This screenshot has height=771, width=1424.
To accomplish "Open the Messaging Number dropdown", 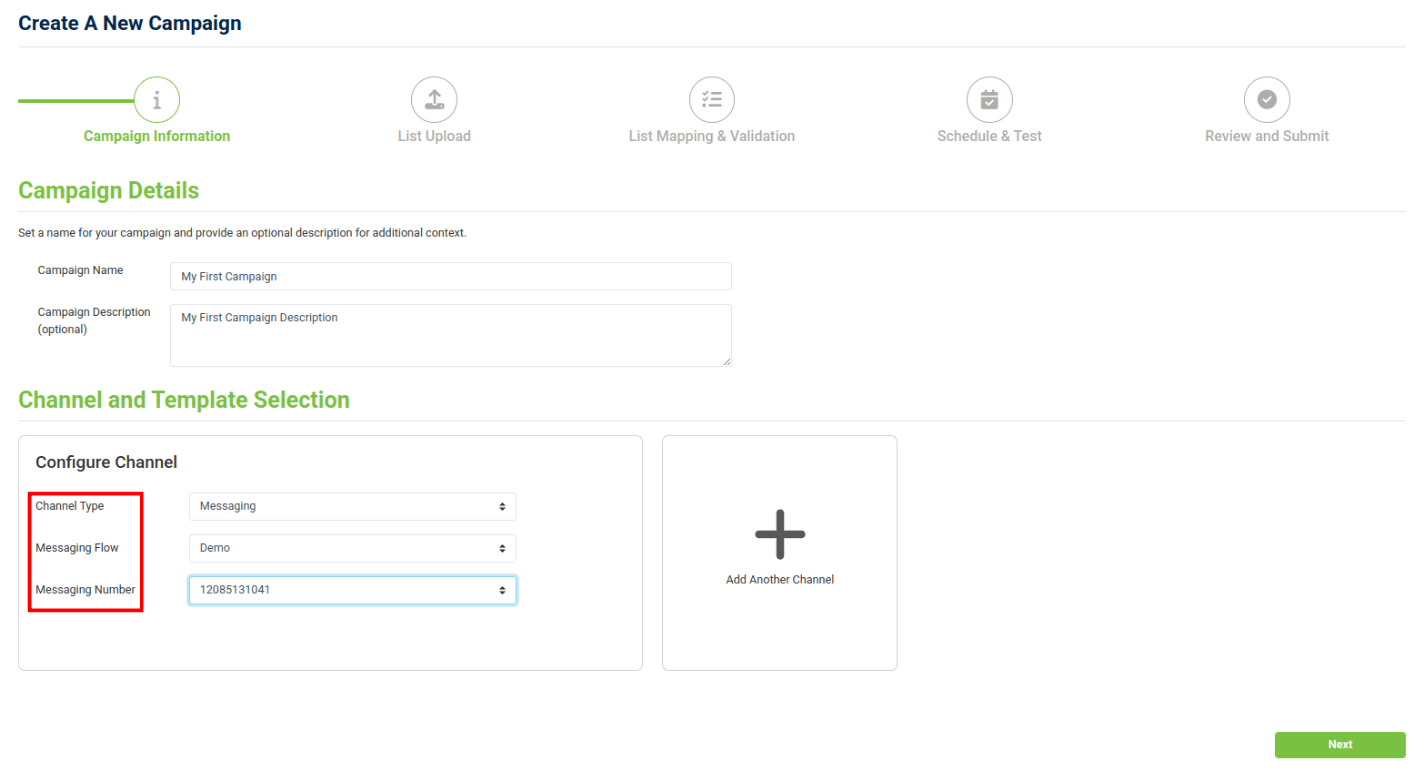I will (352, 590).
